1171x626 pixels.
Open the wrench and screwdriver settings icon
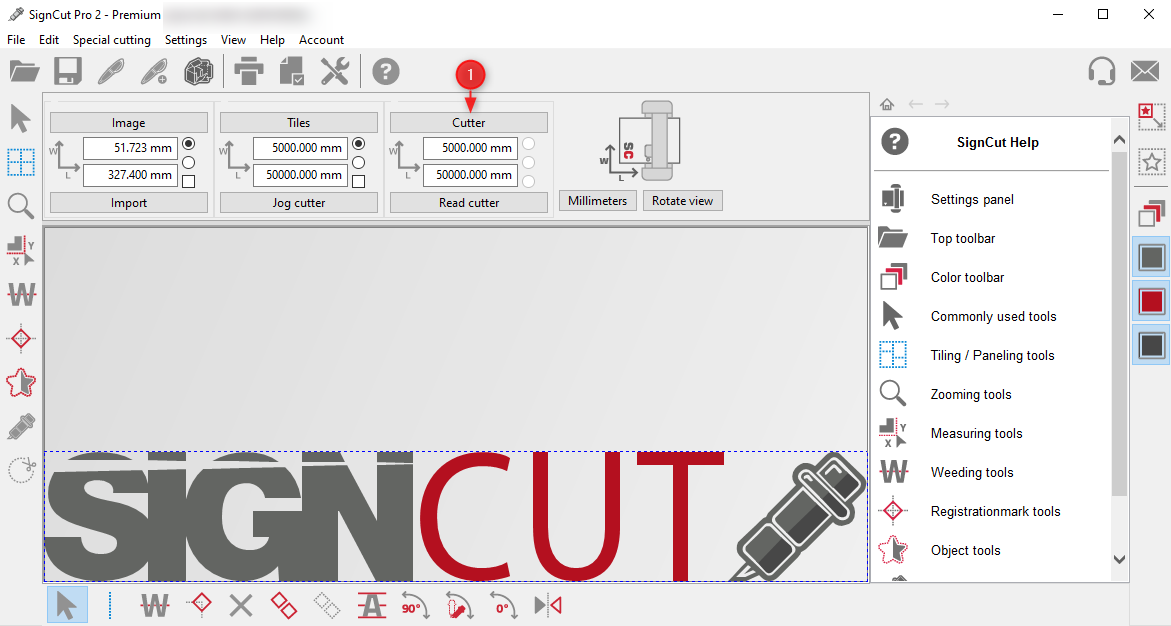335,72
